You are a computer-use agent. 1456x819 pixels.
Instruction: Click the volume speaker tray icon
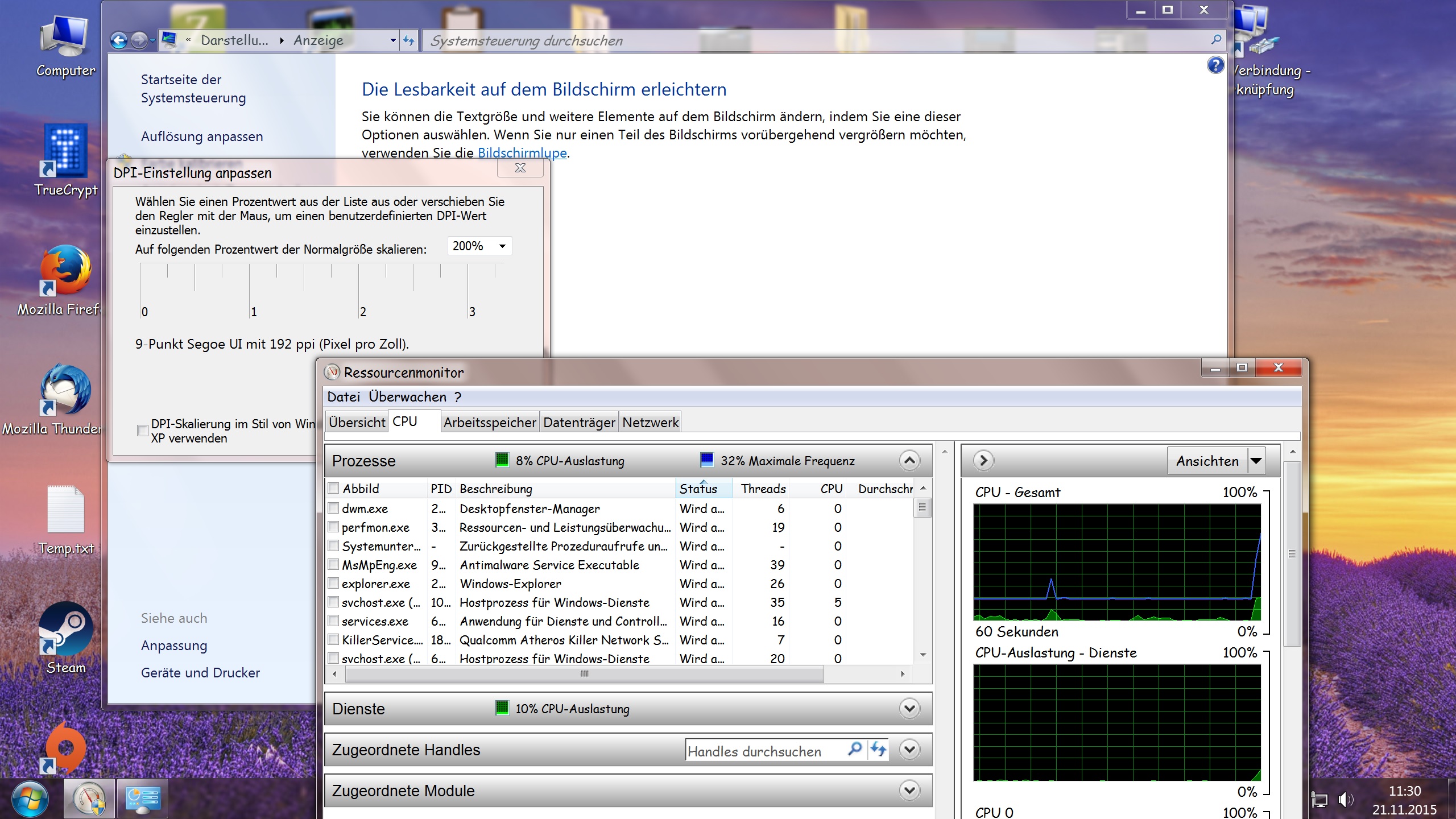(1345, 800)
